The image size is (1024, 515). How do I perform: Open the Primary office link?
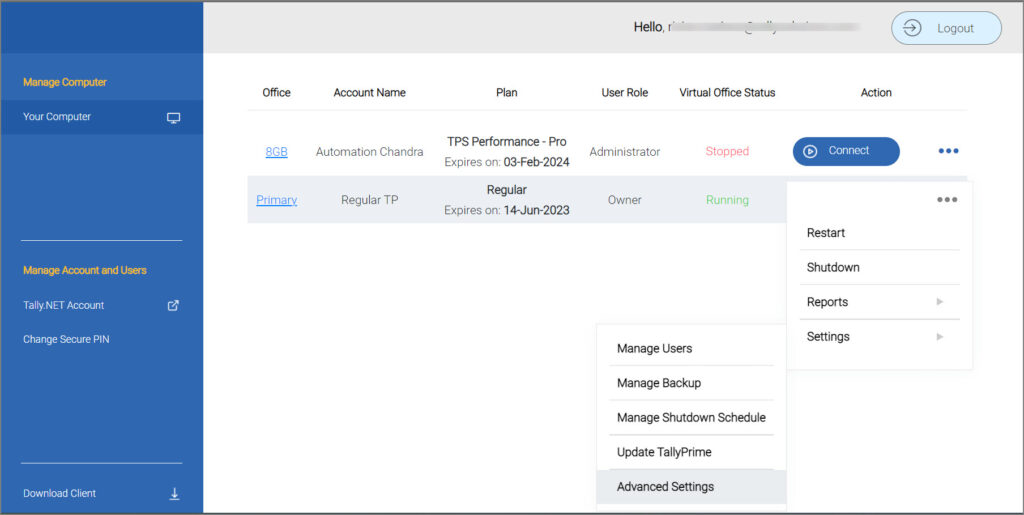pos(276,200)
